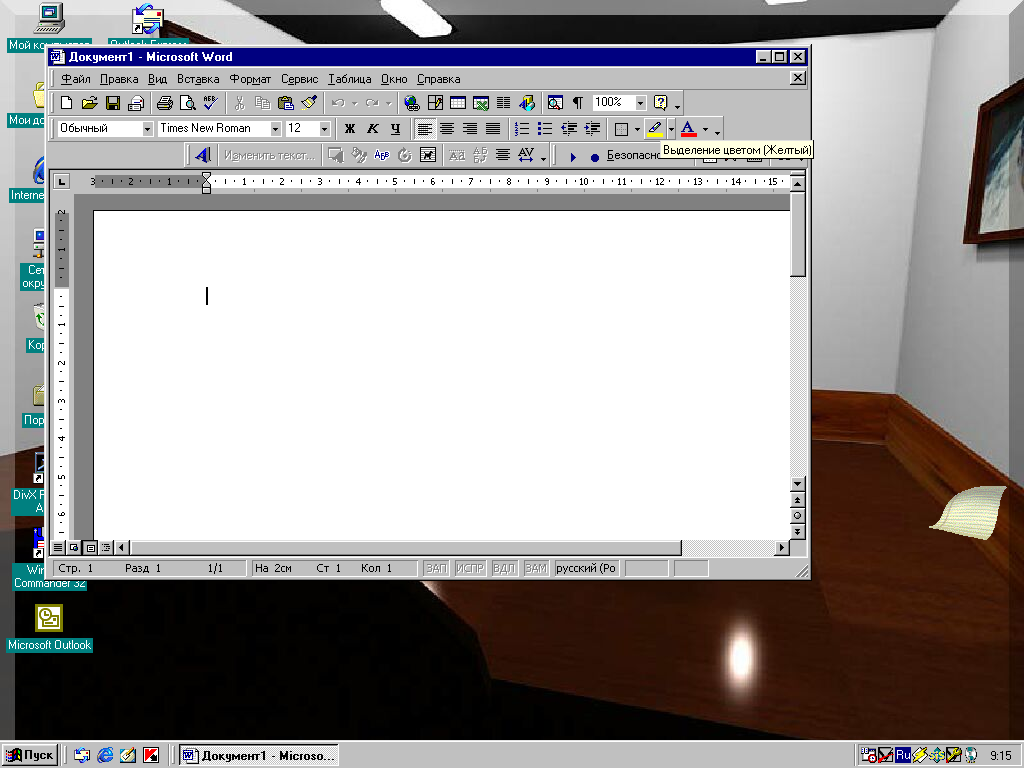
Task: Print the document with the printer icon
Action: (x=165, y=103)
